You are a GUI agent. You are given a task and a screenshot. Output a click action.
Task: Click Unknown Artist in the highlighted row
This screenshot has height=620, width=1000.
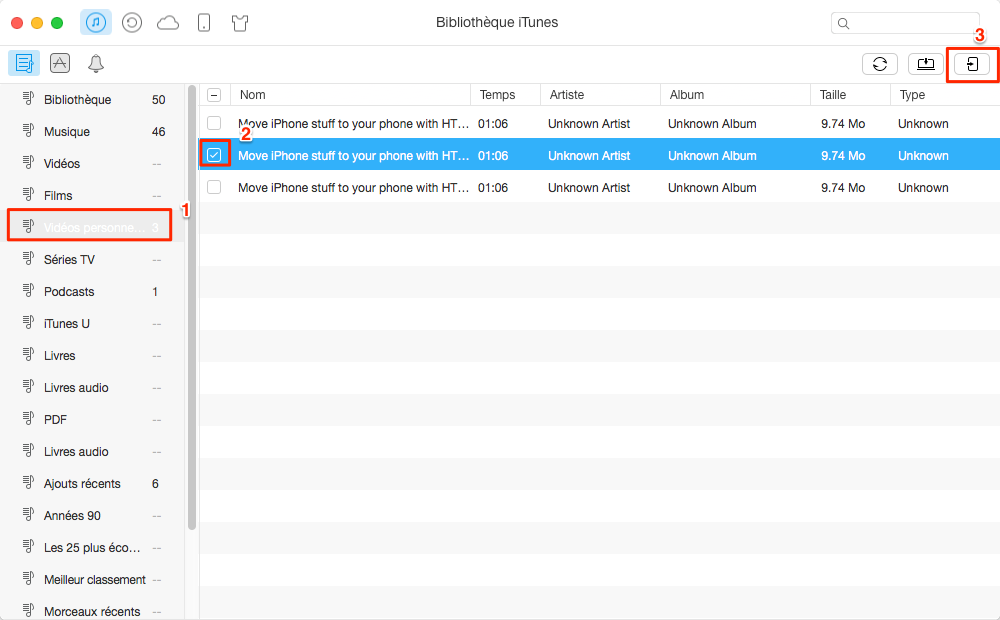click(589, 156)
